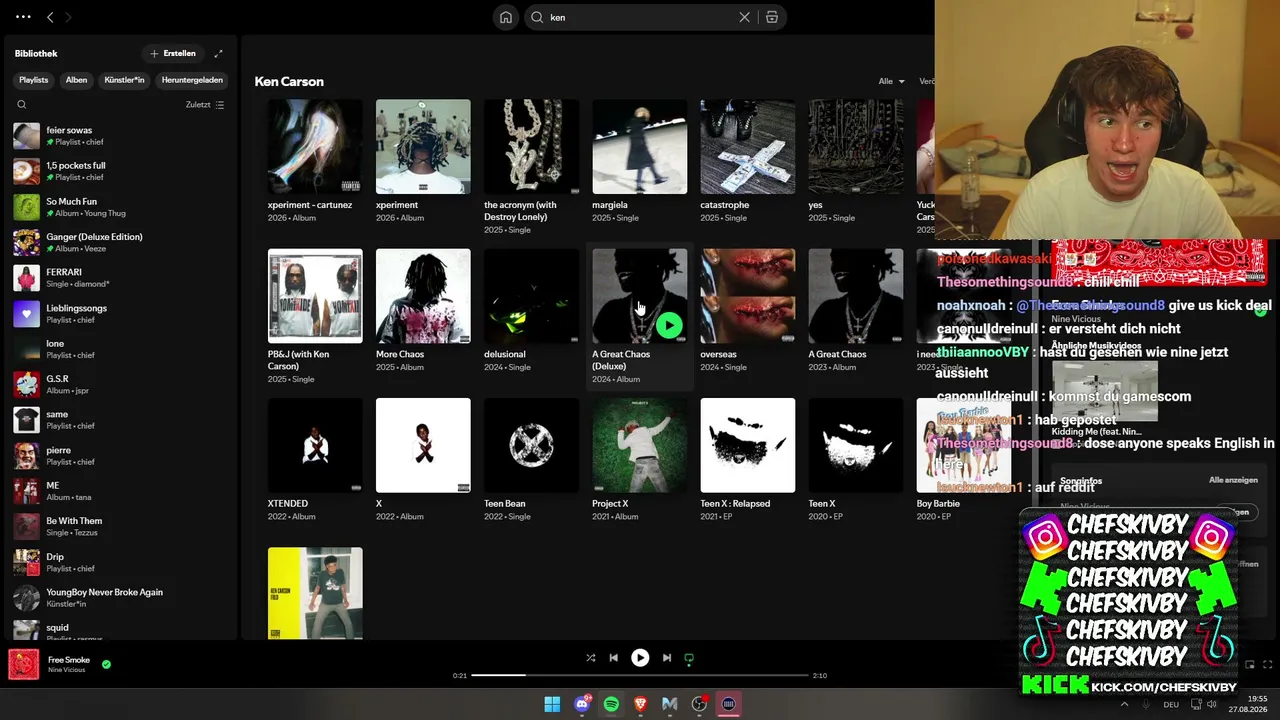Image resolution: width=1280 pixels, height=720 pixels.
Task: Open the Browse icon beside the search bar
Action: tap(772, 17)
